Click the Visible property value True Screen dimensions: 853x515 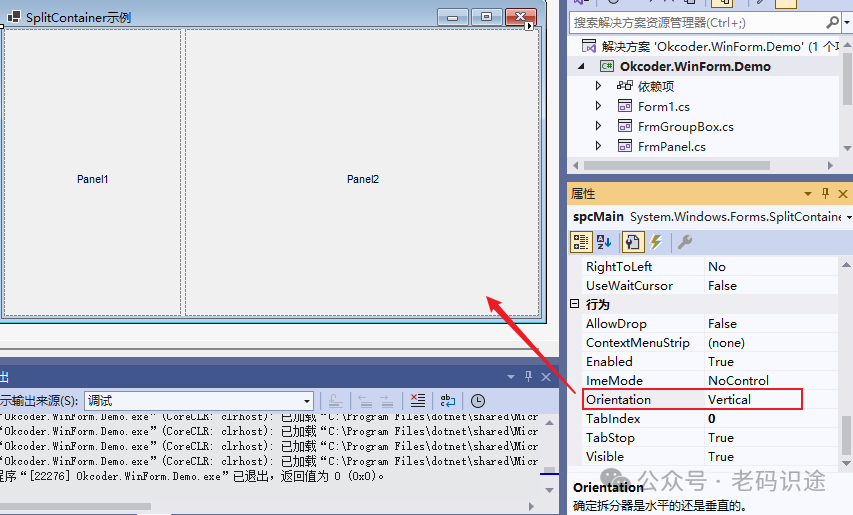point(721,457)
